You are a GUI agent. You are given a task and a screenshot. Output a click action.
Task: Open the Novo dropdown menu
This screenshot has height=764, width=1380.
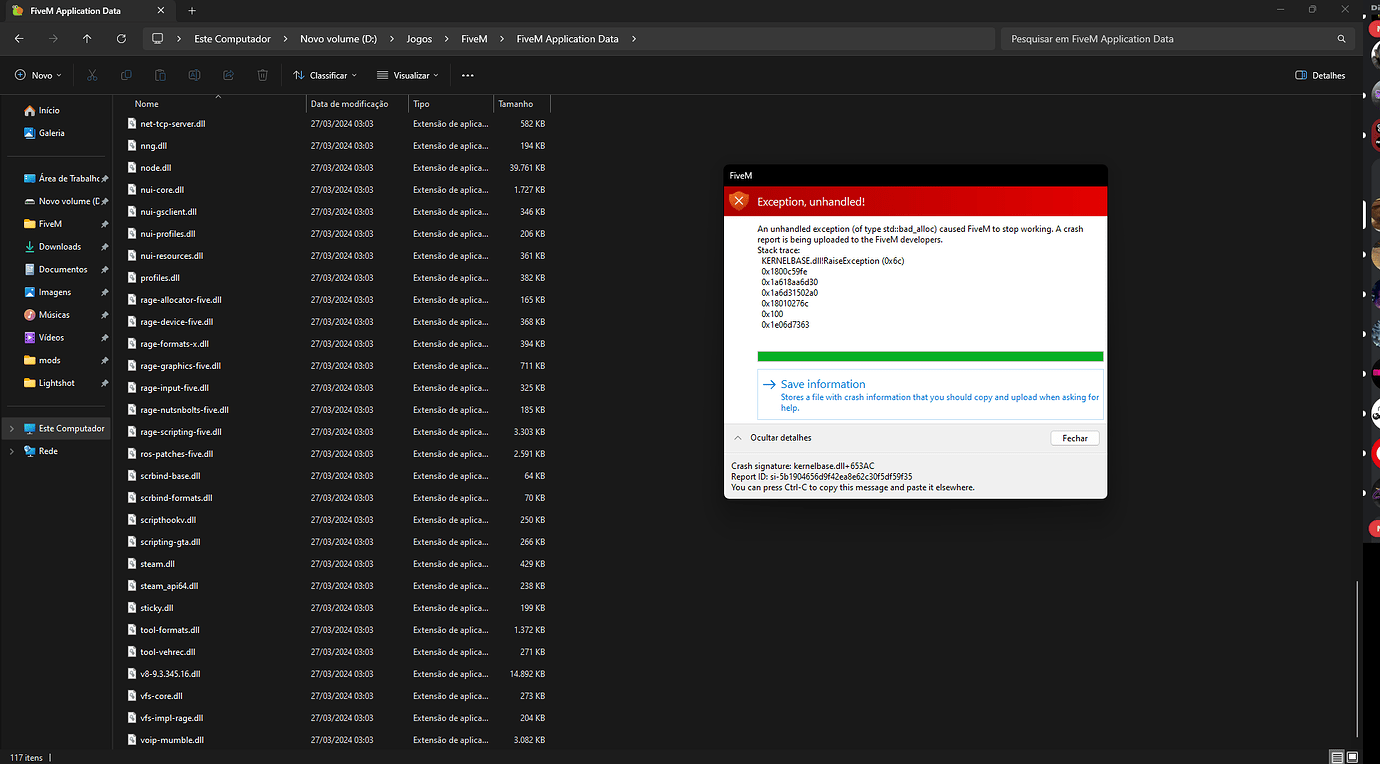37,75
